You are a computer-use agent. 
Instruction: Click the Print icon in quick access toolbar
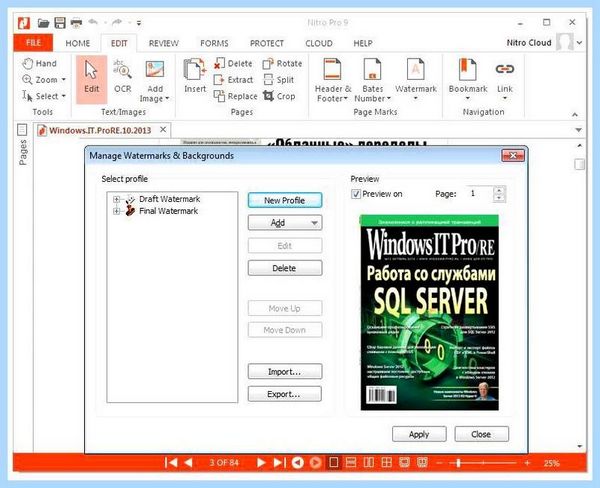point(77,23)
